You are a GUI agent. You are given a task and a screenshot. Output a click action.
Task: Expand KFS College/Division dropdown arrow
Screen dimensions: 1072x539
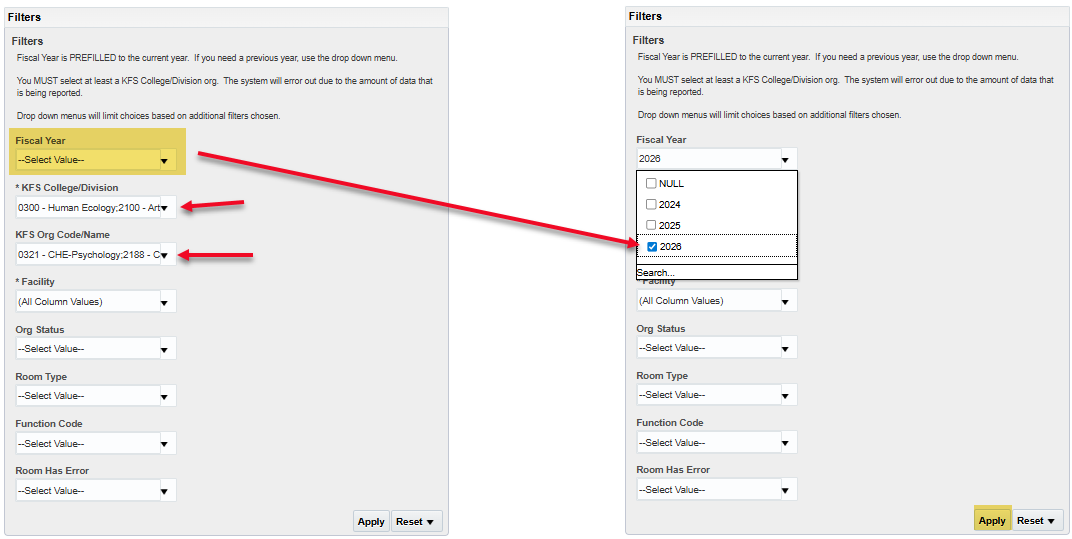click(164, 208)
